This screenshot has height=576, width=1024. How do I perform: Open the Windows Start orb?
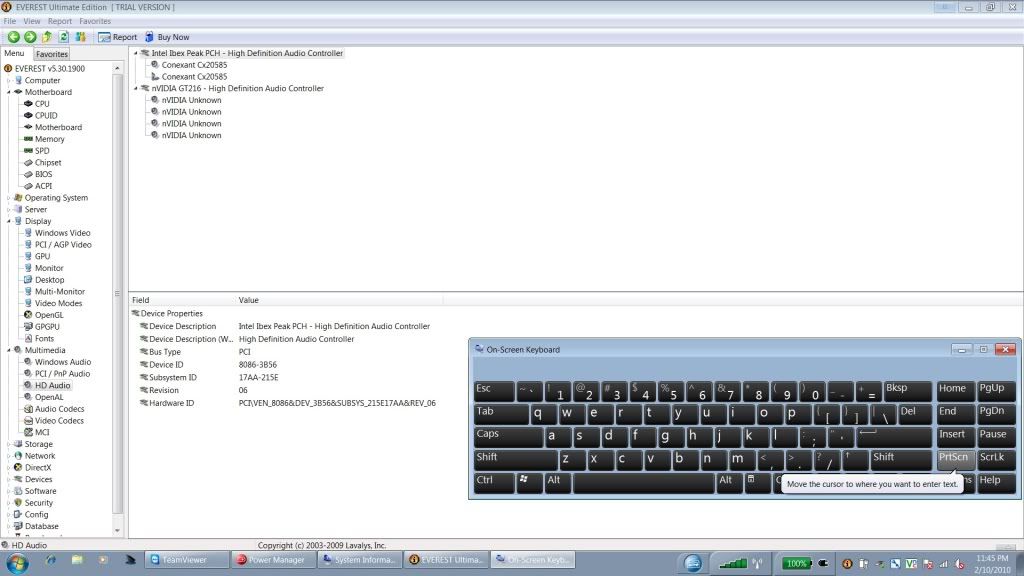pos(17,562)
